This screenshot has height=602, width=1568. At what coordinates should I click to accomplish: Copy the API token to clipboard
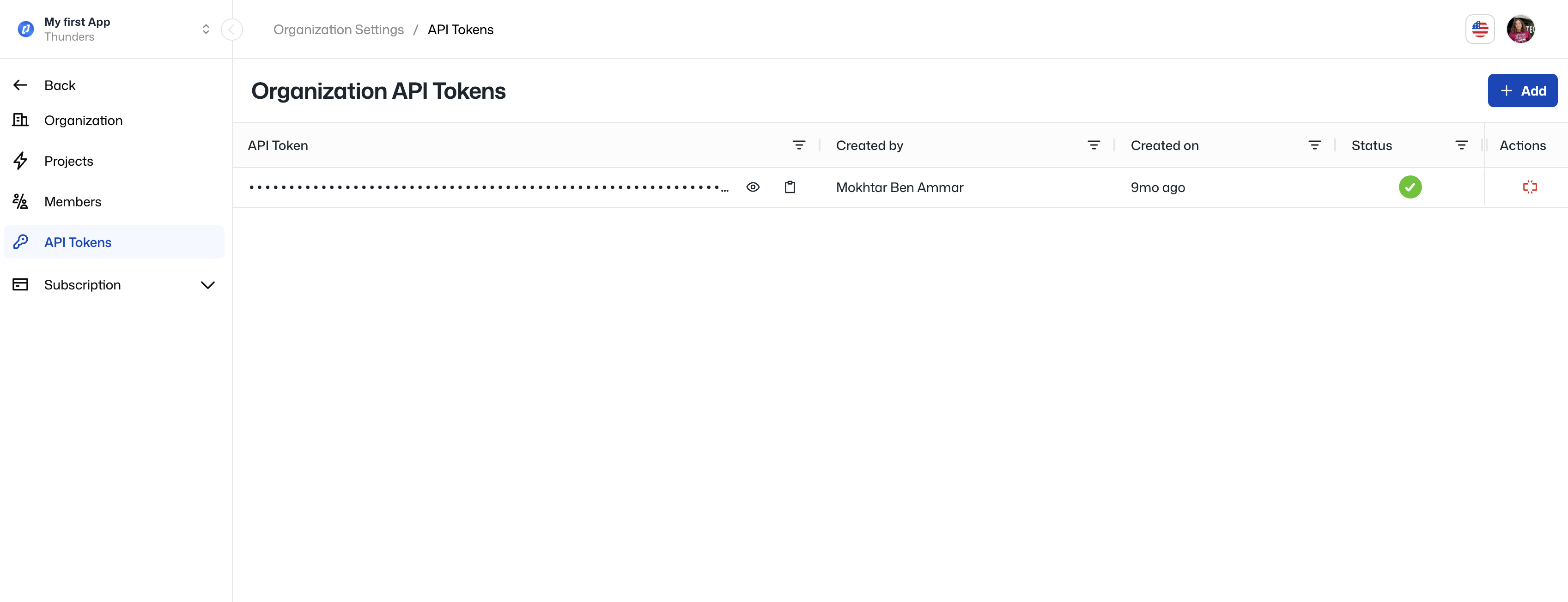click(x=790, y=187)
